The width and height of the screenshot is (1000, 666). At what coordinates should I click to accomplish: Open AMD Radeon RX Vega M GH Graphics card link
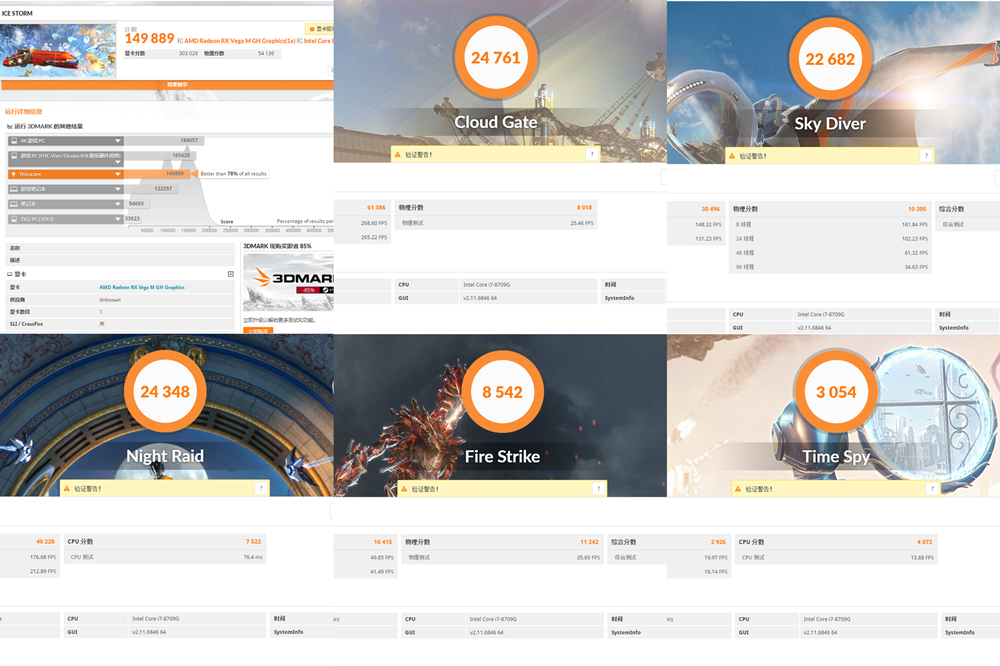[142, 288]
